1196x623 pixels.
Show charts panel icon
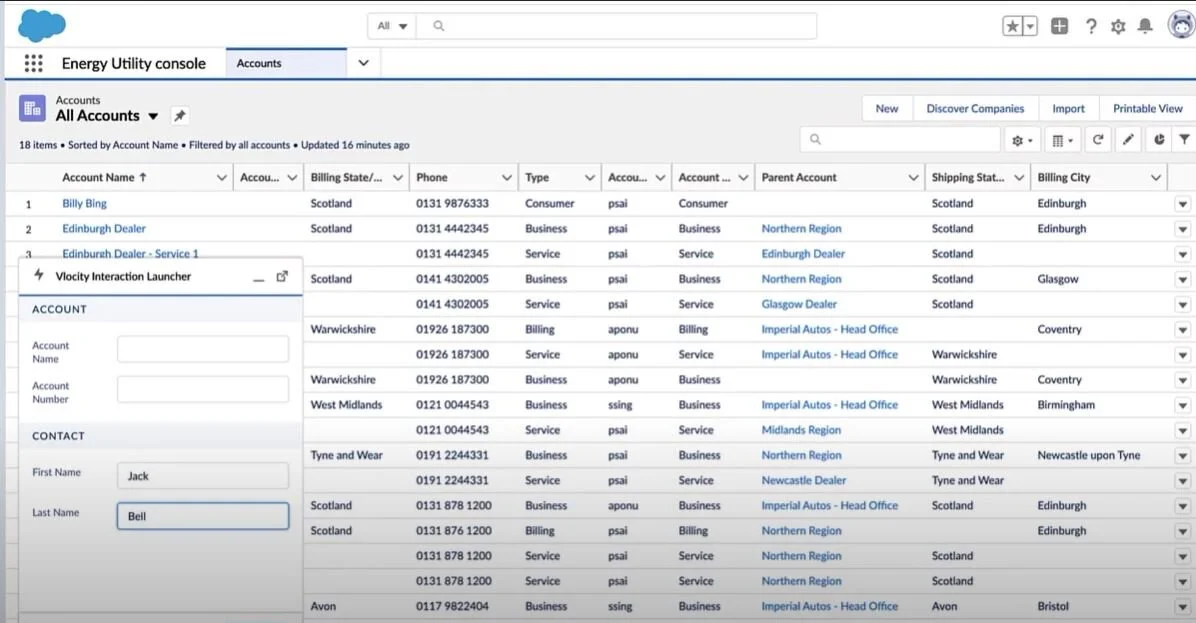(x=1159, y=140)
